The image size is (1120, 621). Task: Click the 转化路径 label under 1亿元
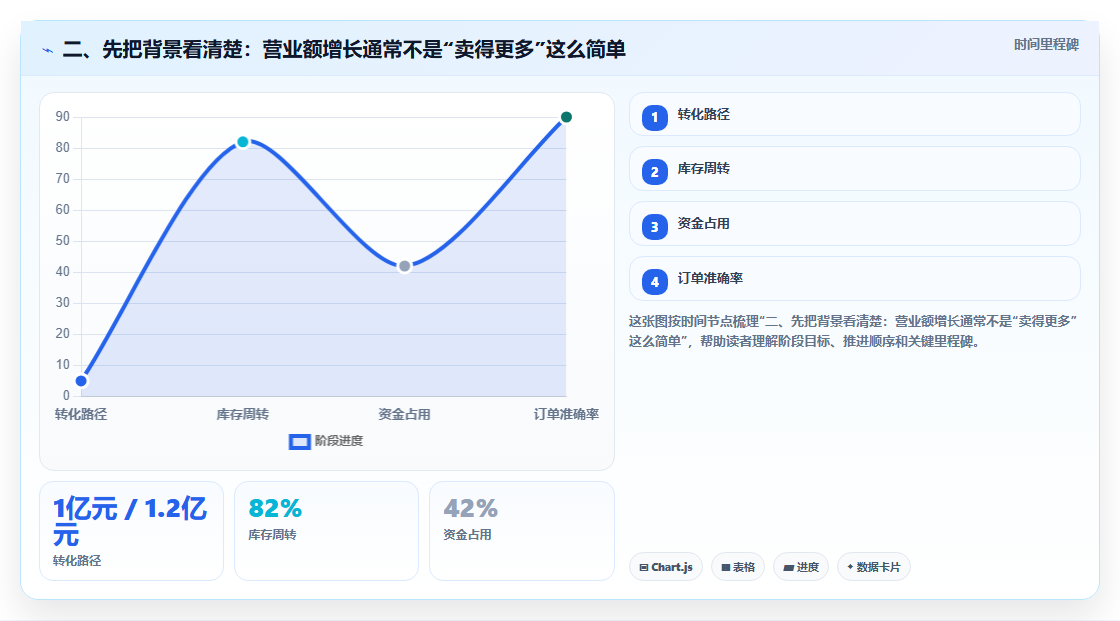tap(77, 561)
